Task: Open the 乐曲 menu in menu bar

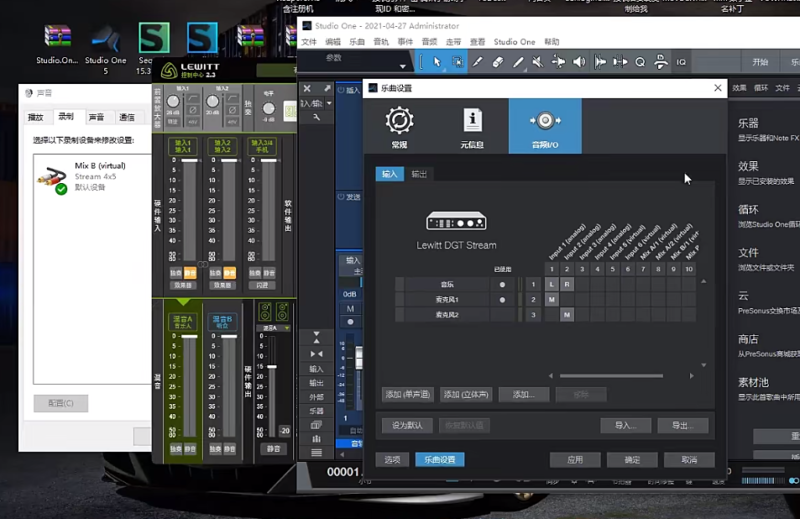Action: [357, 42]
